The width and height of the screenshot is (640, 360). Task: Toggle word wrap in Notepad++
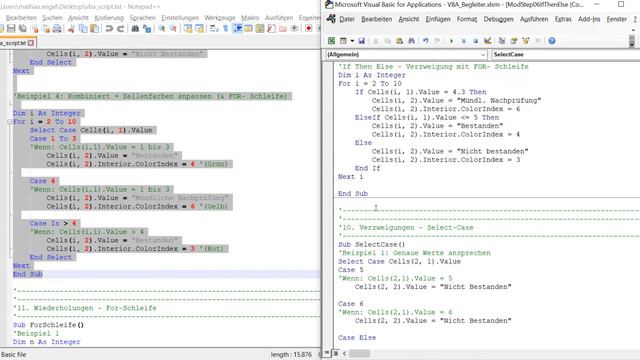[x=214, y=29]
